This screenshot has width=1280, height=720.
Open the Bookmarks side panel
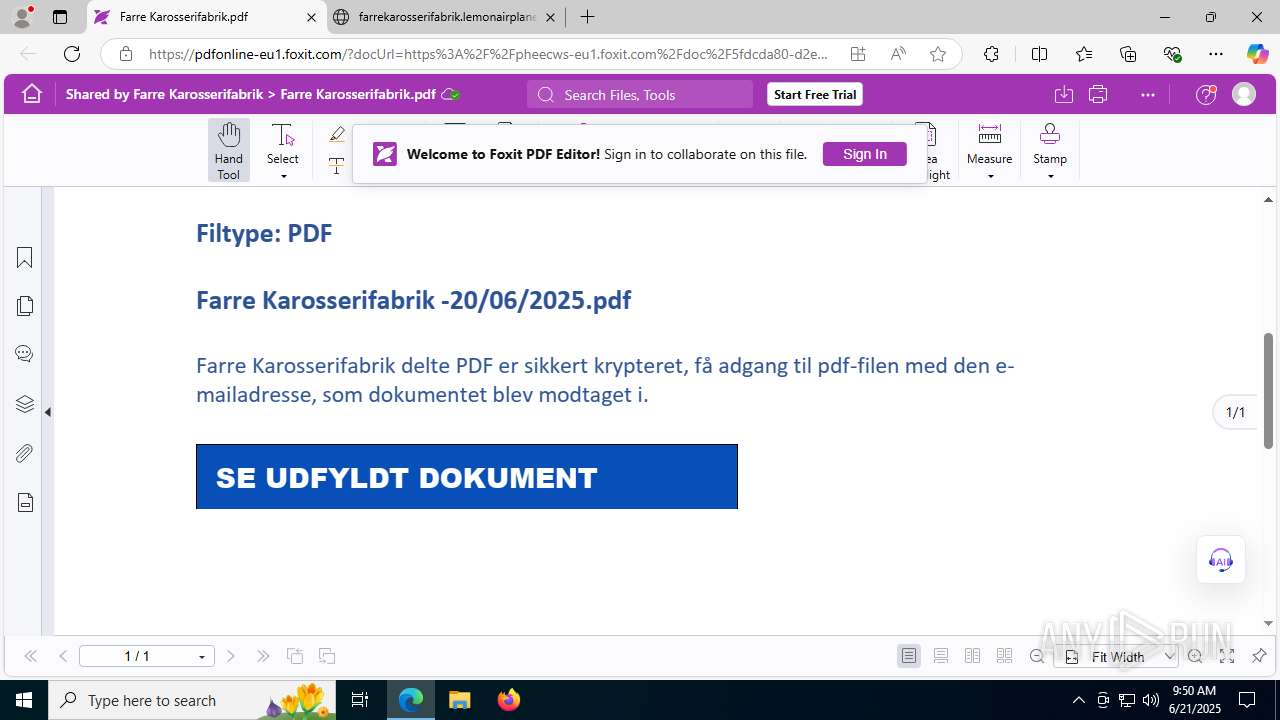pos(25,258)
